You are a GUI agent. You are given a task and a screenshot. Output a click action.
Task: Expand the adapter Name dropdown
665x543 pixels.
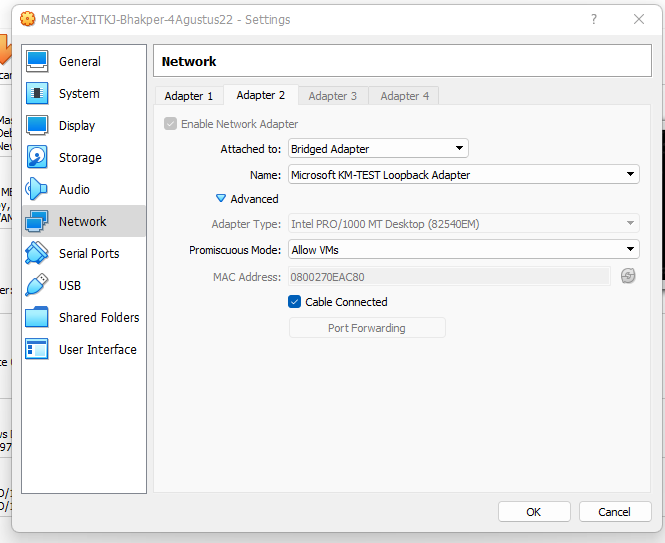463,174
